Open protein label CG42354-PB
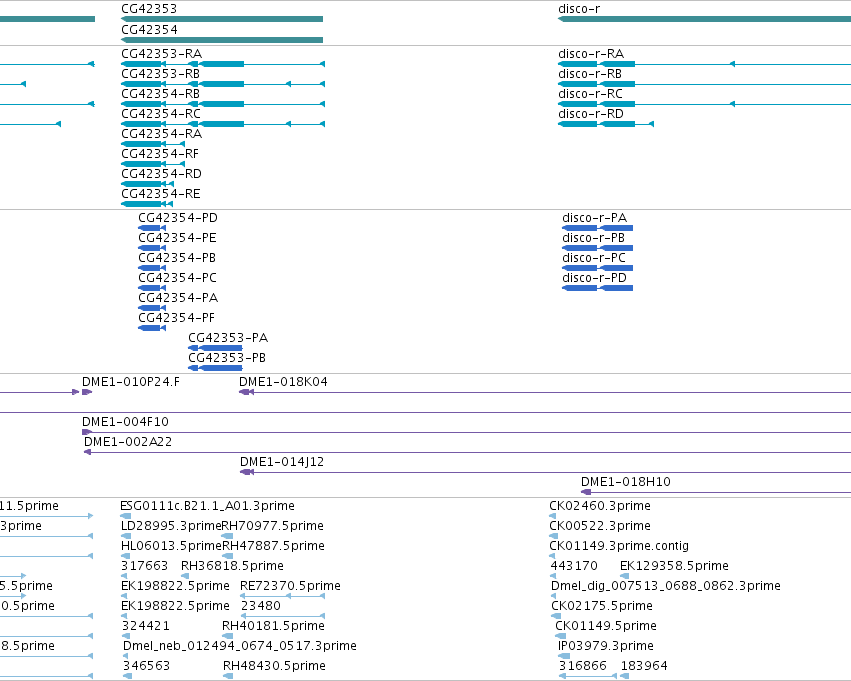 pos(177,258)
